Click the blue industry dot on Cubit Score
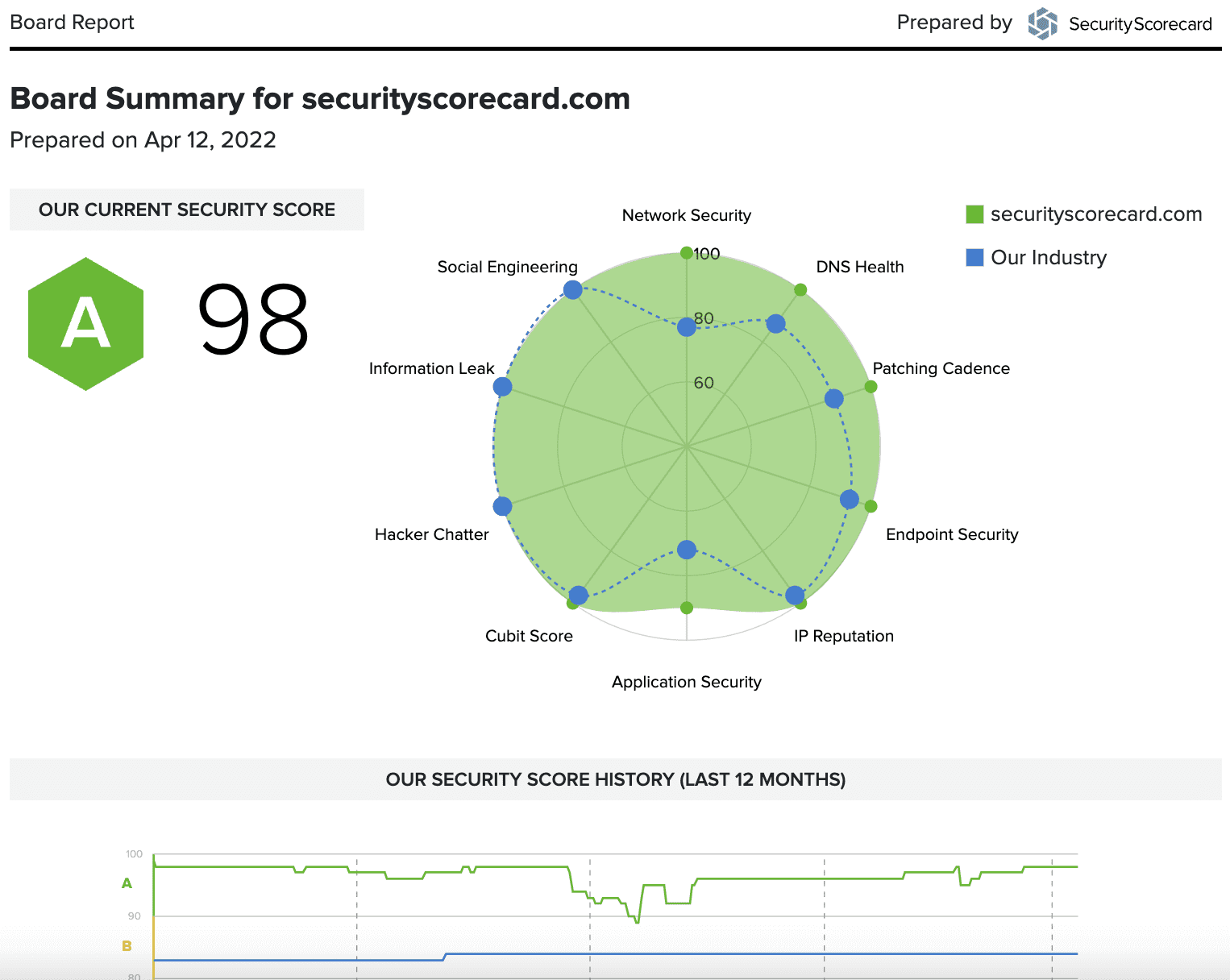The height and width of the screenshot is (980, 1230). pos(579,596)
